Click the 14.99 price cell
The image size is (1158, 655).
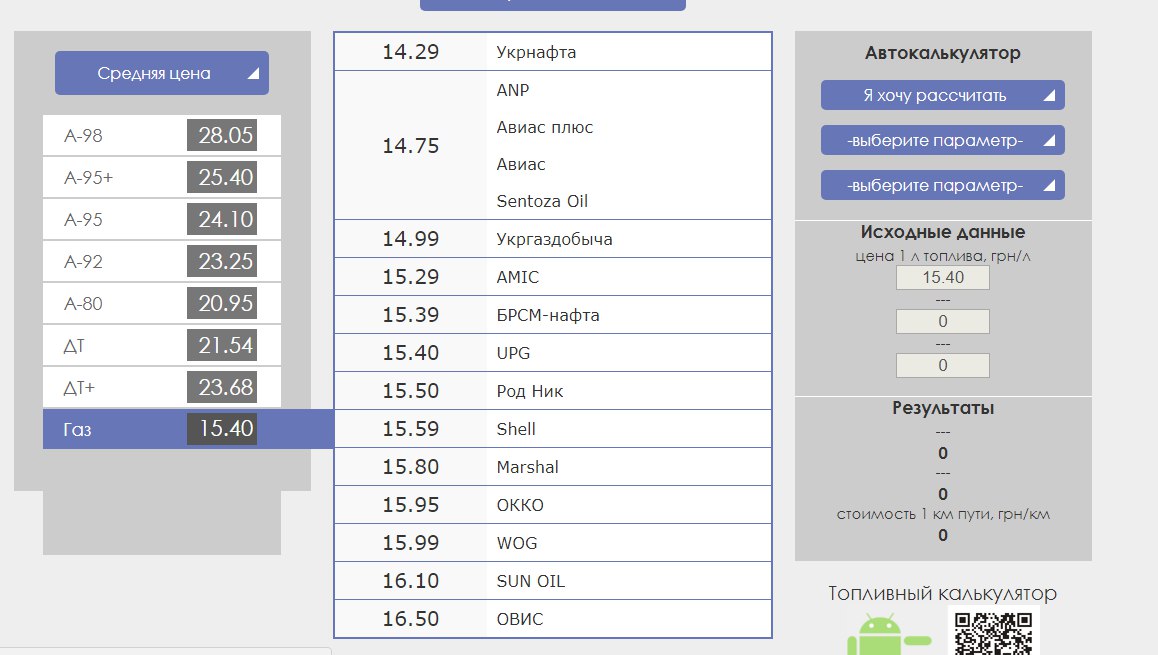click(x=411, y=239)
